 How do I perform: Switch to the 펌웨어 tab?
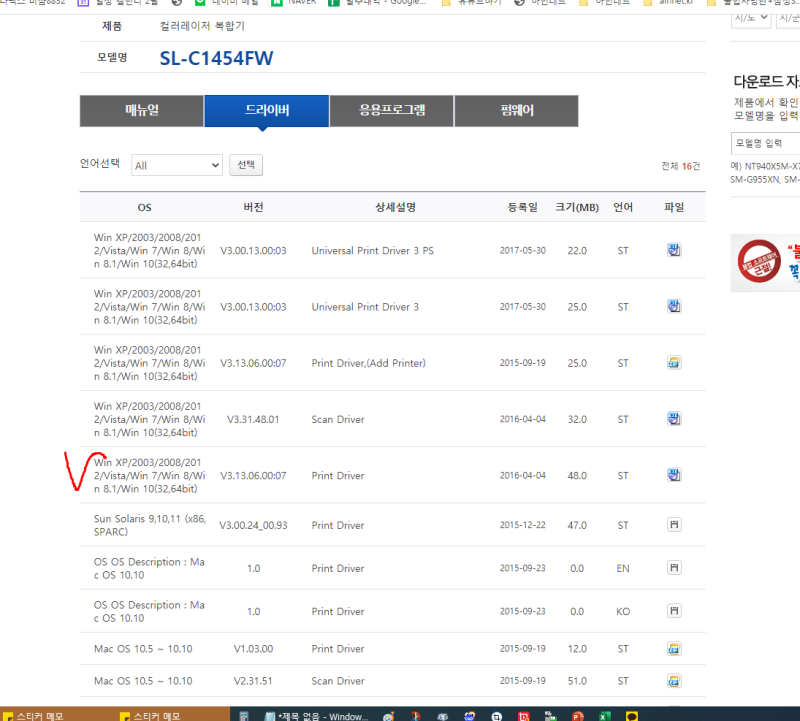516,111
